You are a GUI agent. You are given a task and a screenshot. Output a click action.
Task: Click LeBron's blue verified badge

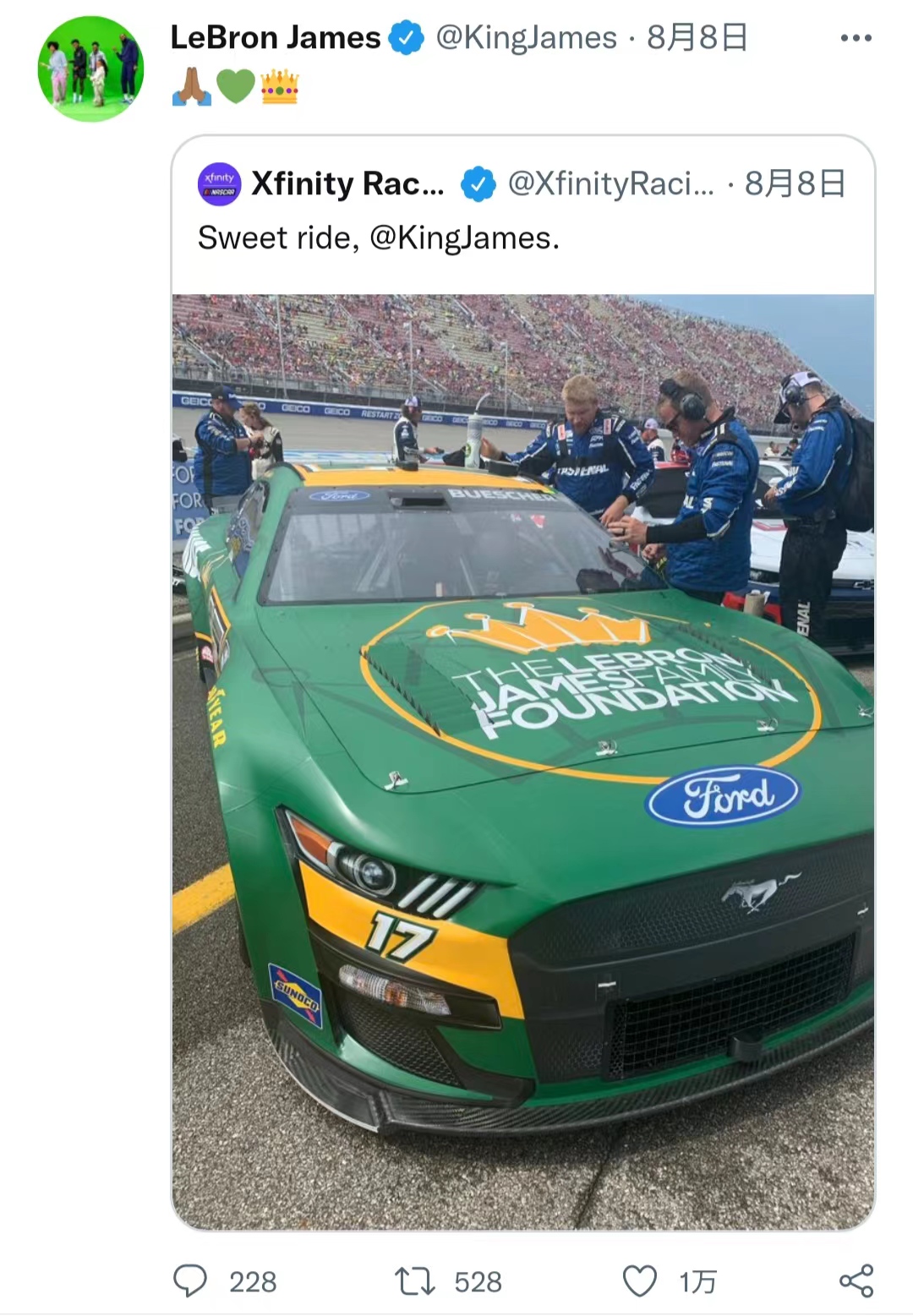[x=407, y=38]
